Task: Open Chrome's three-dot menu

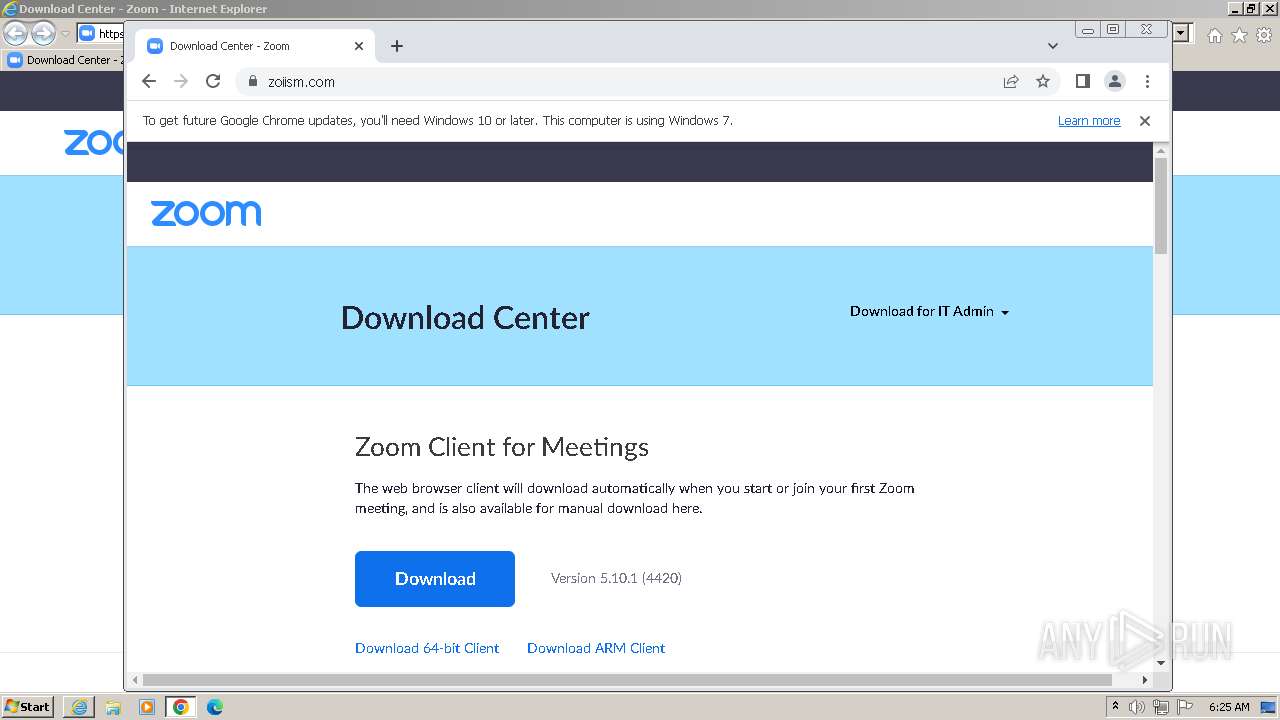Action: coord(1147,82)
